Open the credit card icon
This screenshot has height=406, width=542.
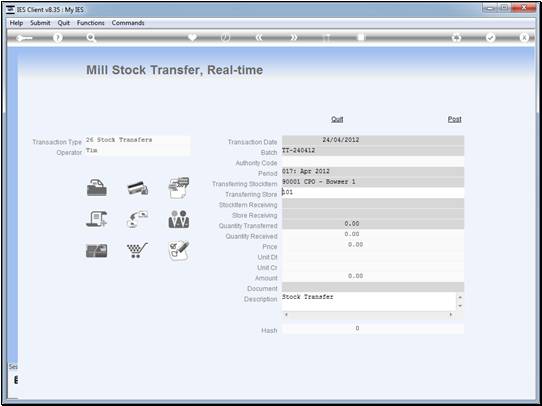(138, 188)
